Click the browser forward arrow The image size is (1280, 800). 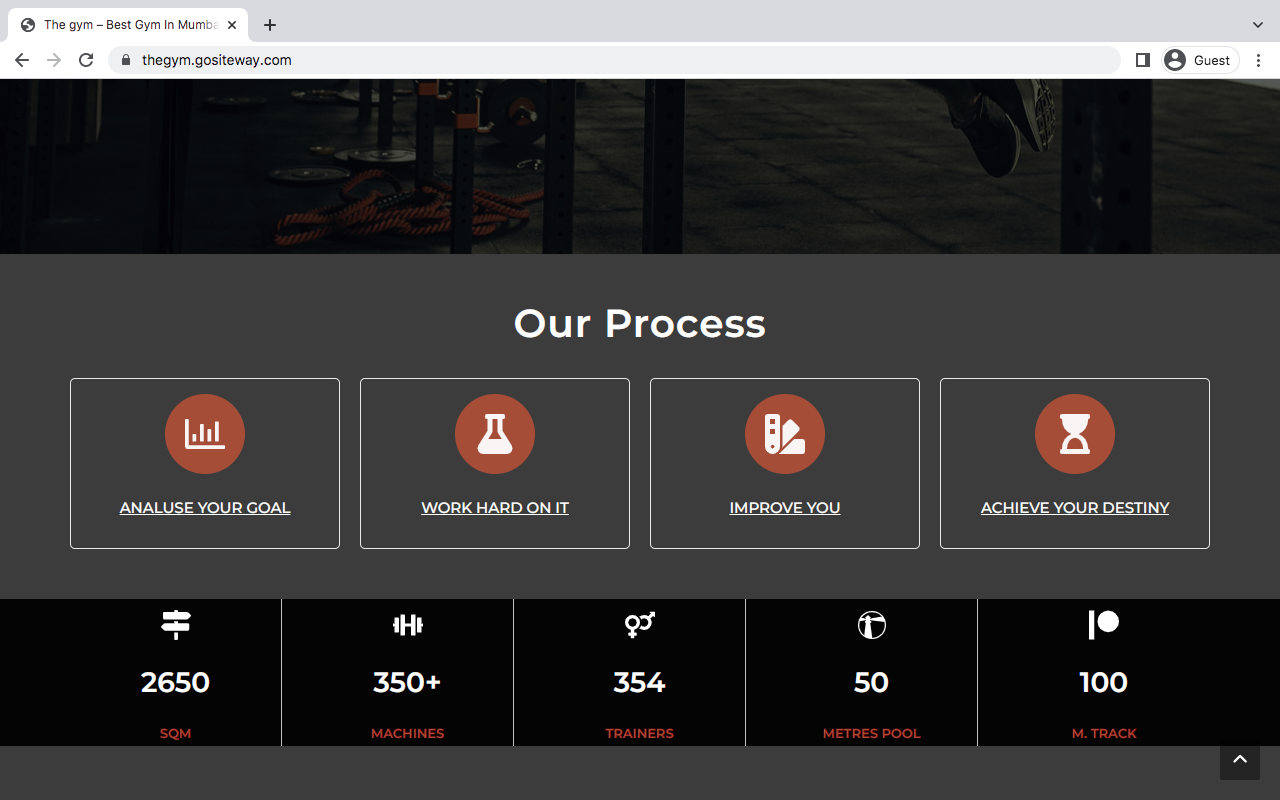[x=54, y=60]
